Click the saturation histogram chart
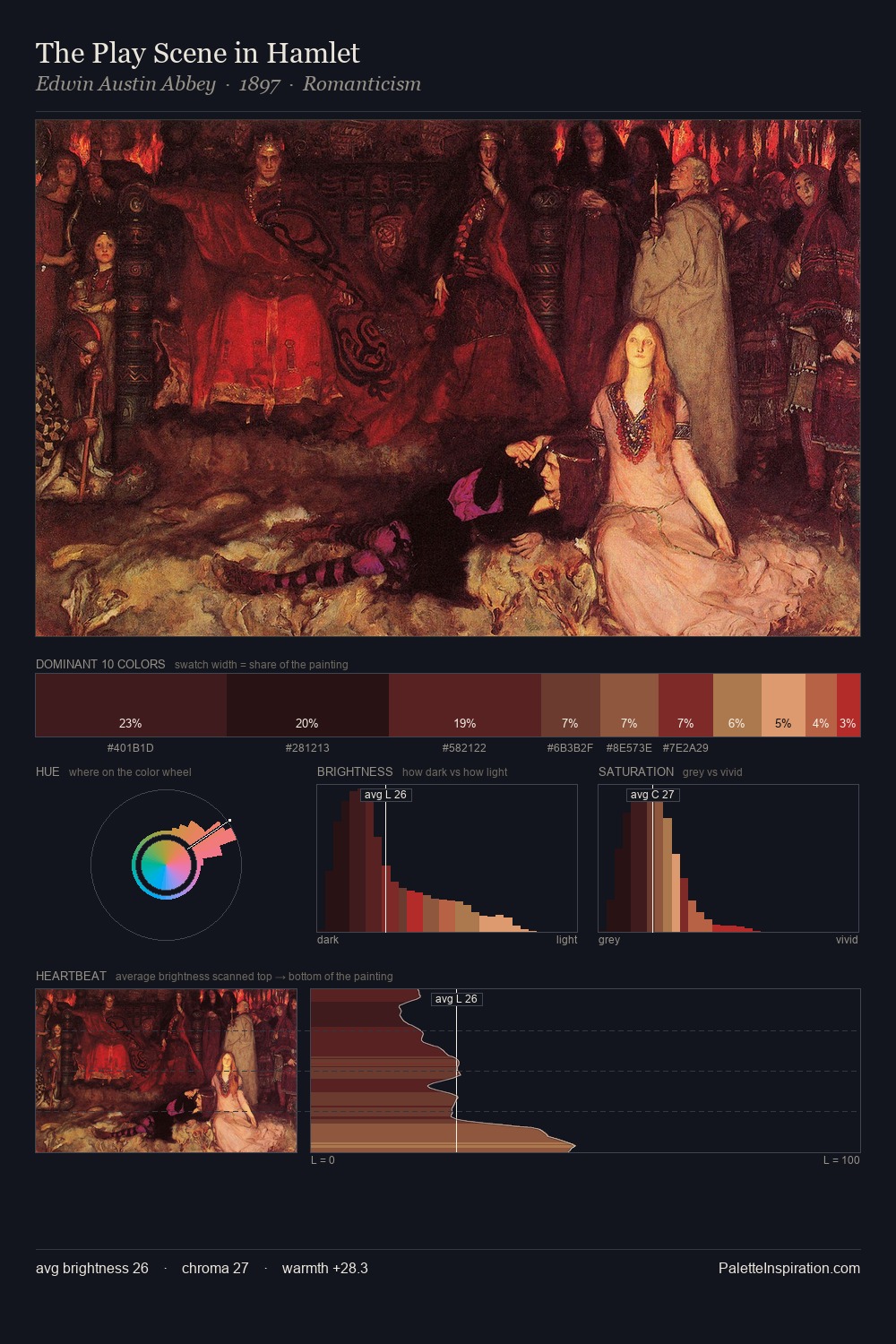896x1344 pixels. pos(728,858)
